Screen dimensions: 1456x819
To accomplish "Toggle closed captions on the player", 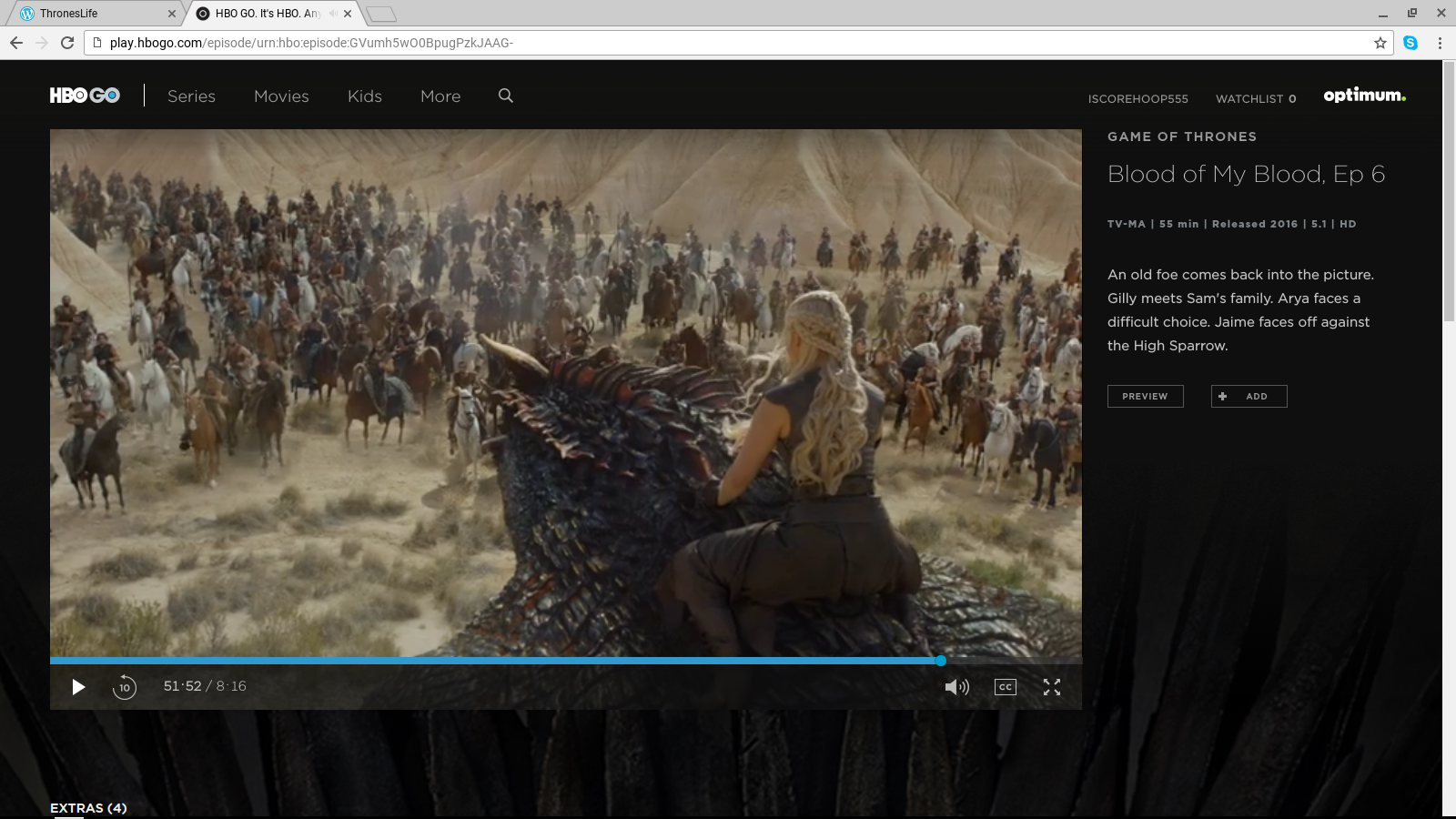I will coord(1005,687).
